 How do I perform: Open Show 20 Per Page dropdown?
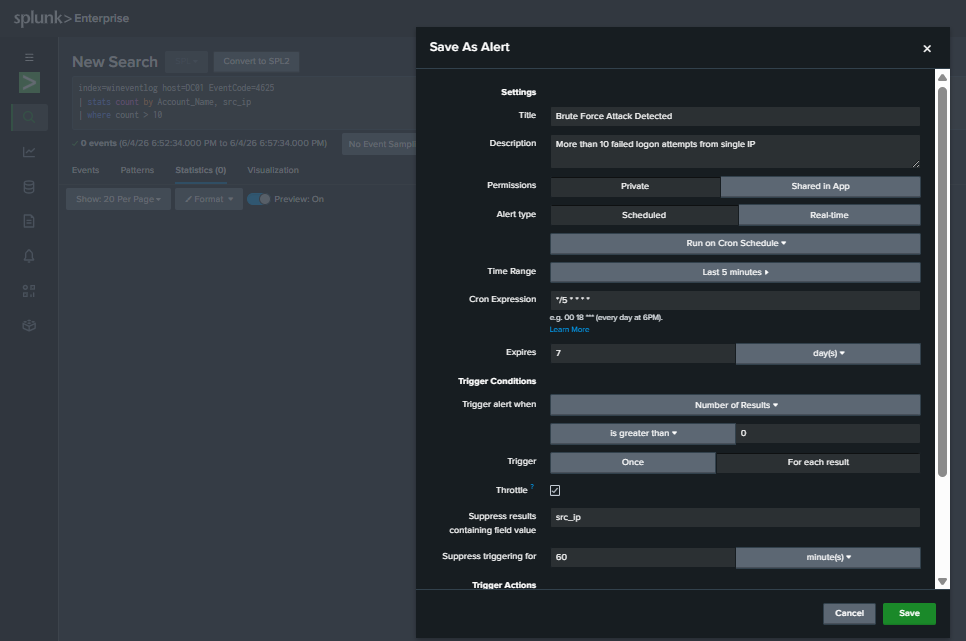tap(118, 199)
